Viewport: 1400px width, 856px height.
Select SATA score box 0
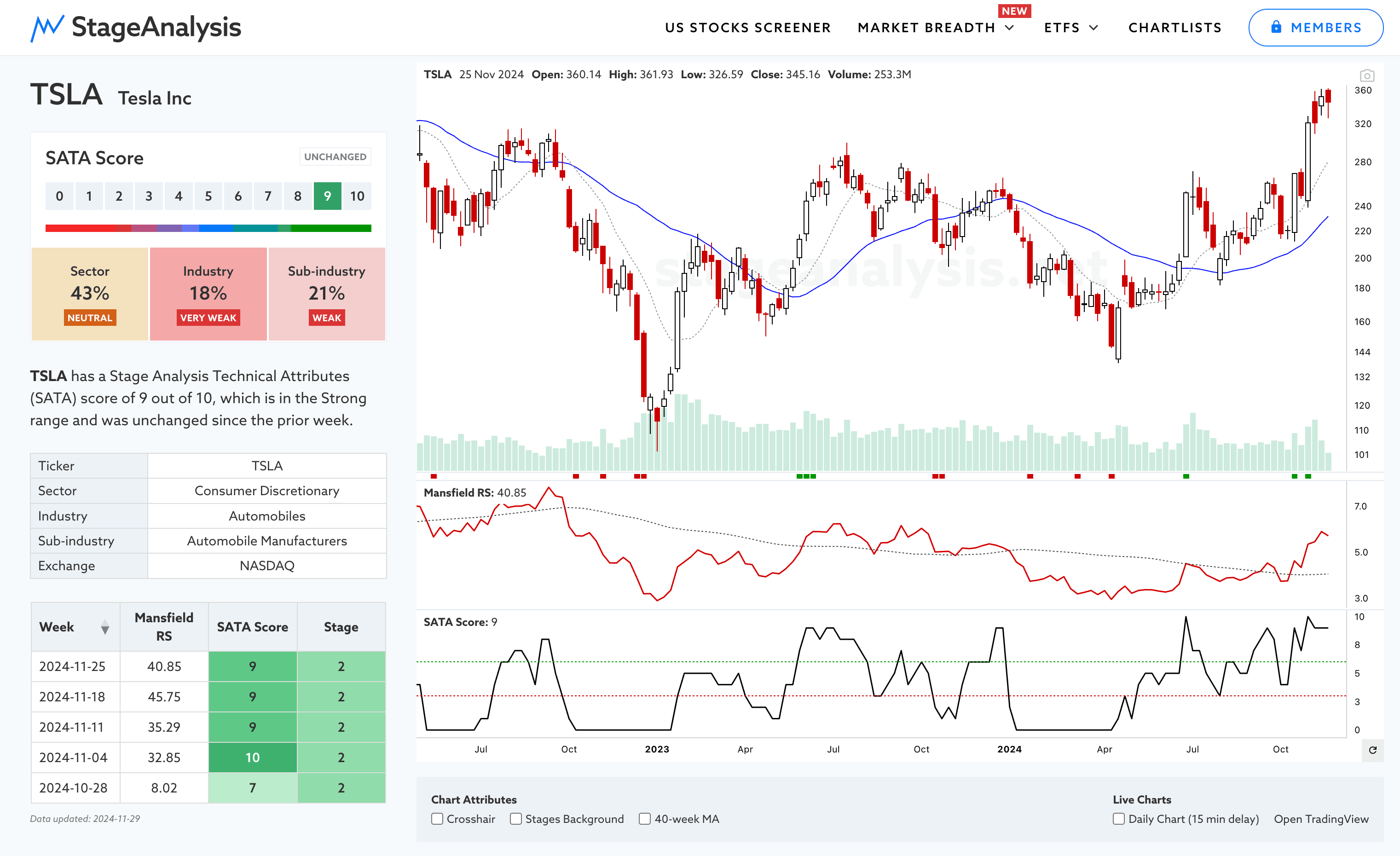[59, 196]
